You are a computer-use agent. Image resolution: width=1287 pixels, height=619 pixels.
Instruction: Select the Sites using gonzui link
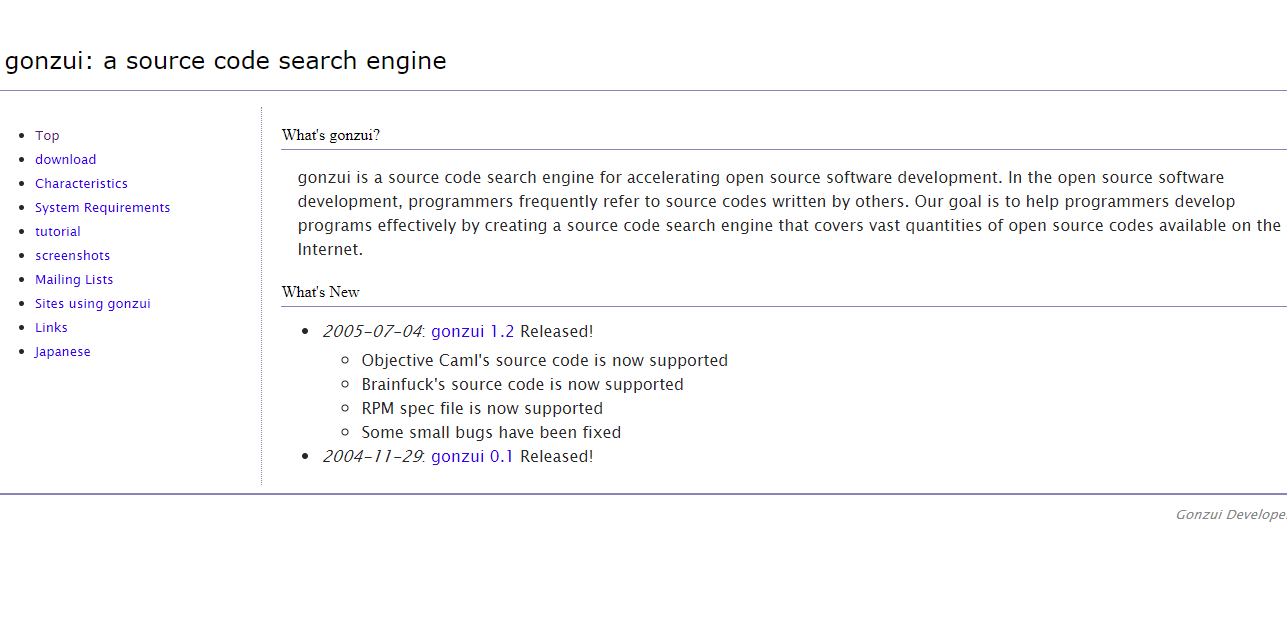click(92, 304)
